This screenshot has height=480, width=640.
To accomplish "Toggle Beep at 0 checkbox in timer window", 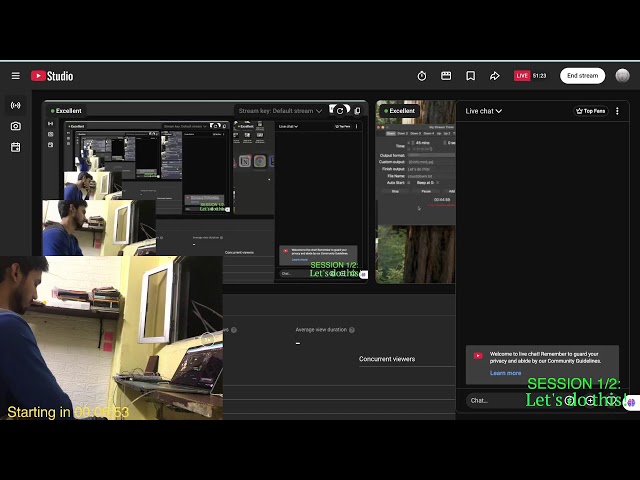I will [x=438, y=183].
